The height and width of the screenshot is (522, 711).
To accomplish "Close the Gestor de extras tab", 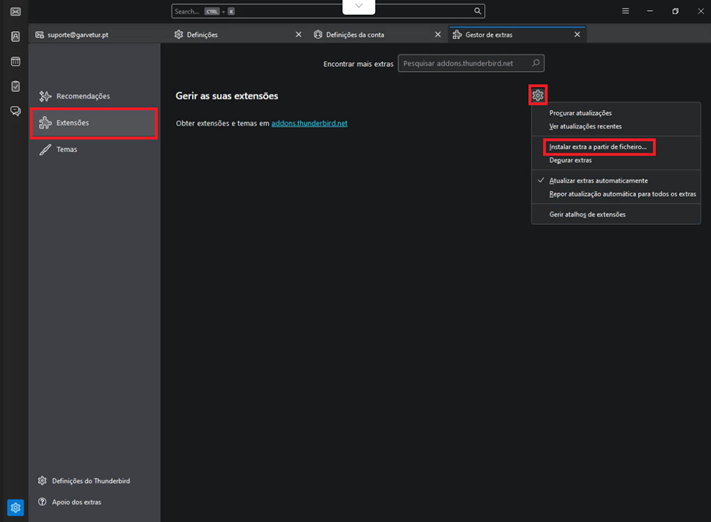I will point(577,34).
